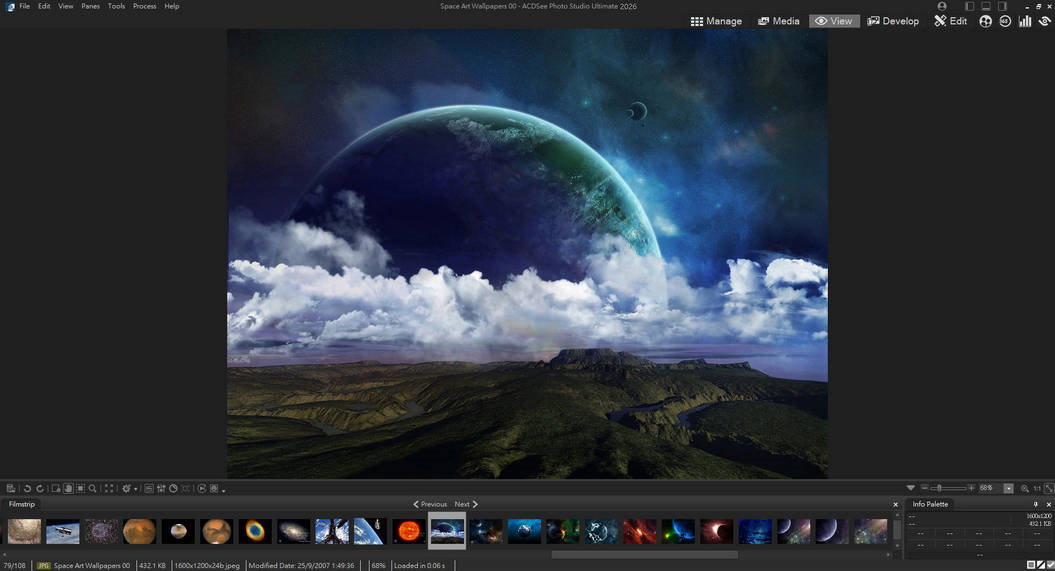Viewport: 1055px width, 571px height.
Task: Toggle the checkmark tag icon in status bar
Action: pyautogui.click(x=1050, y=565)
